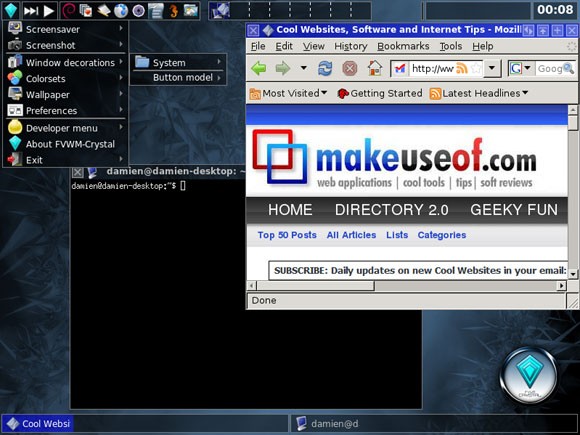Click the stacked-documents launcher icon in top panel
580x435 pixels.
click(86, 11)
